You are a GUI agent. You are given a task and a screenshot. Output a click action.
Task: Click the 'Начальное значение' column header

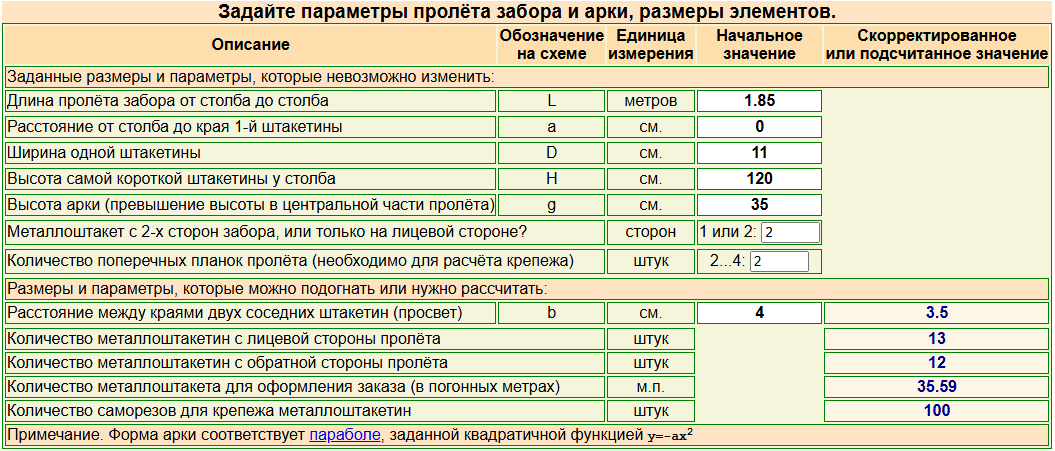760,45
